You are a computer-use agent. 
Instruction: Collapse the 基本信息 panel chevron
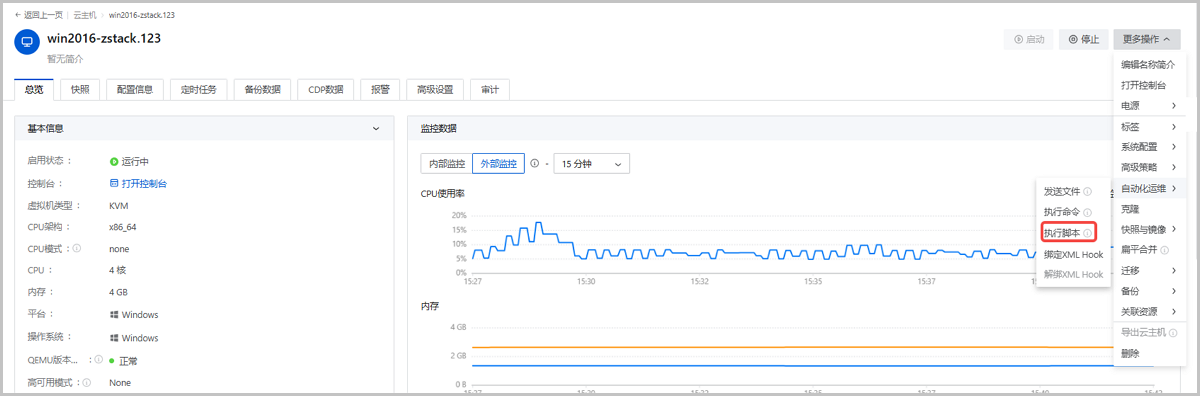coord(376,129)
